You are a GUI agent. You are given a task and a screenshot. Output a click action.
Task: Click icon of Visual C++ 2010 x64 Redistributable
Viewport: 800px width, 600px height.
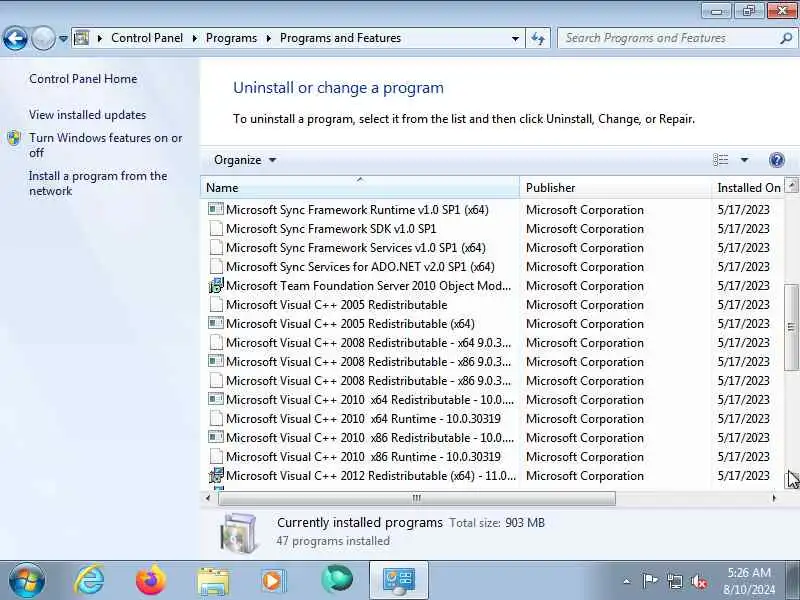tap(216, 399)
